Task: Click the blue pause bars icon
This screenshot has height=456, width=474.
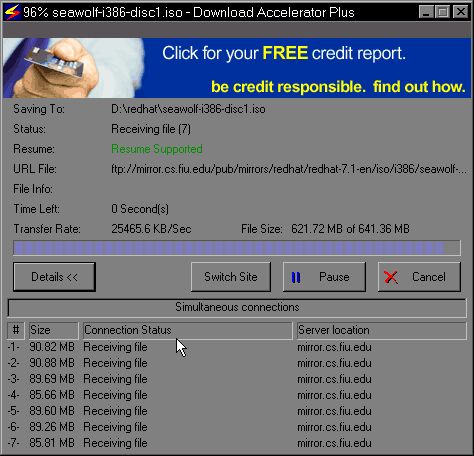Action: (x=296, y=277)
